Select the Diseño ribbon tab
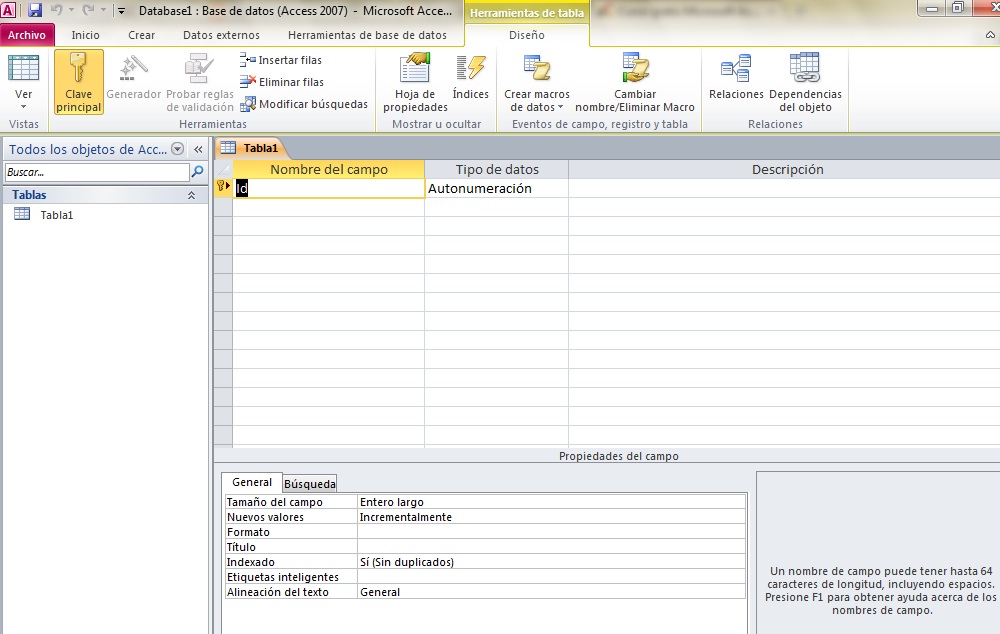Viewport: 1000px width, 634px height. point(527,35)
